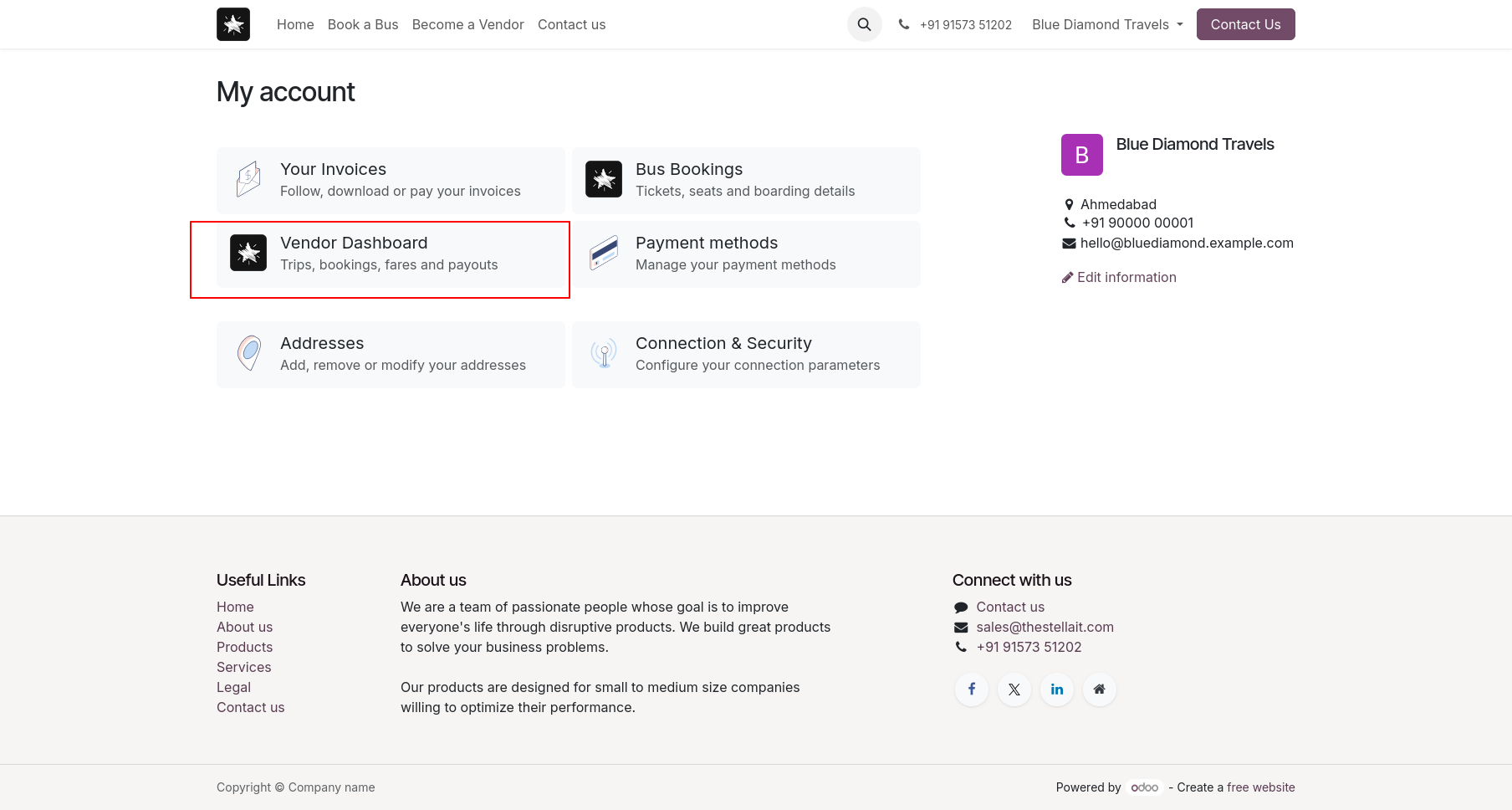Click the footer phone icon
Viewport: 1512px width, 810px height.
coord(961,647)
